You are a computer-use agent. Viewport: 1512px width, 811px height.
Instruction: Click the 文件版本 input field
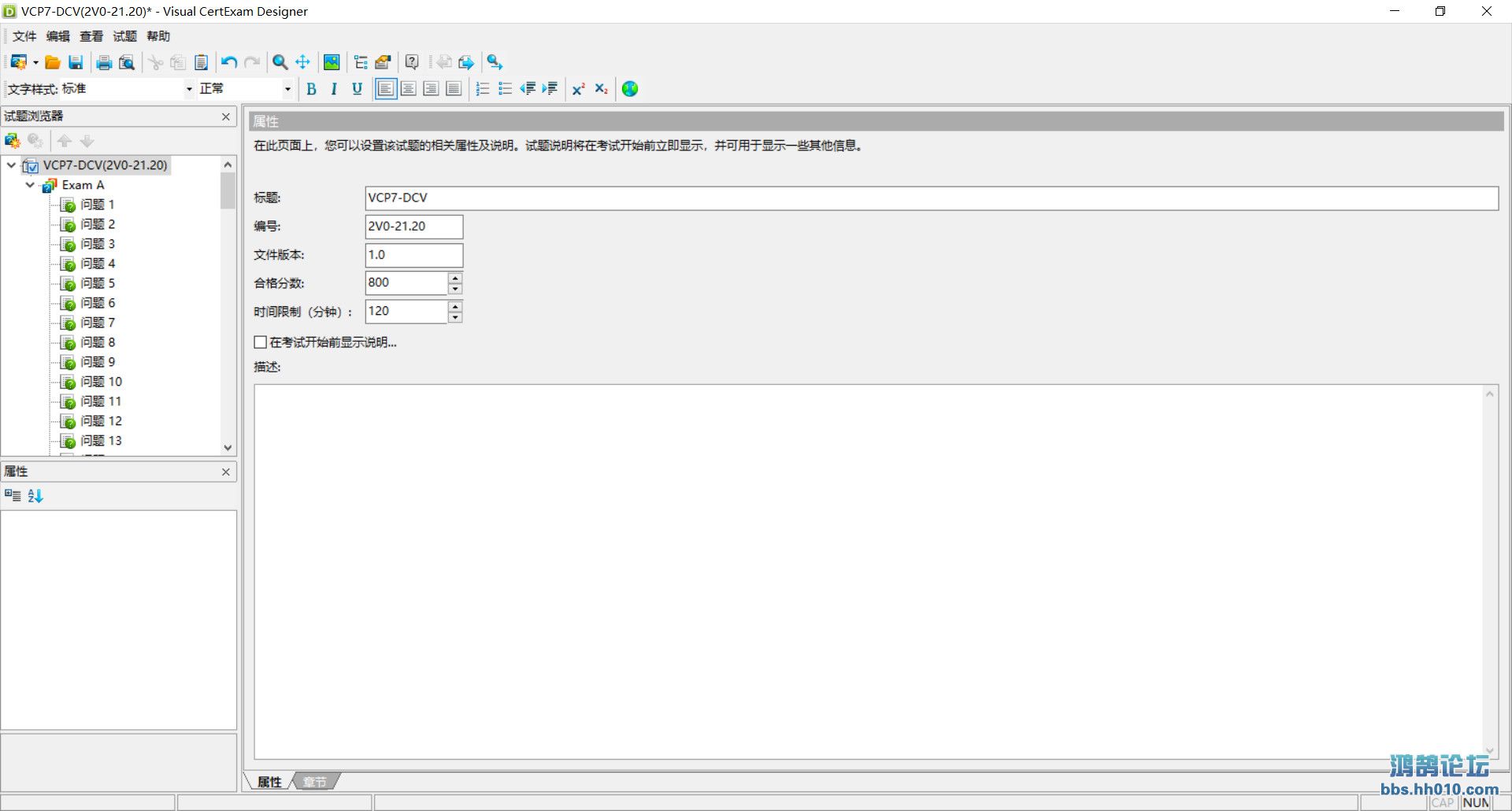point(414,255)
